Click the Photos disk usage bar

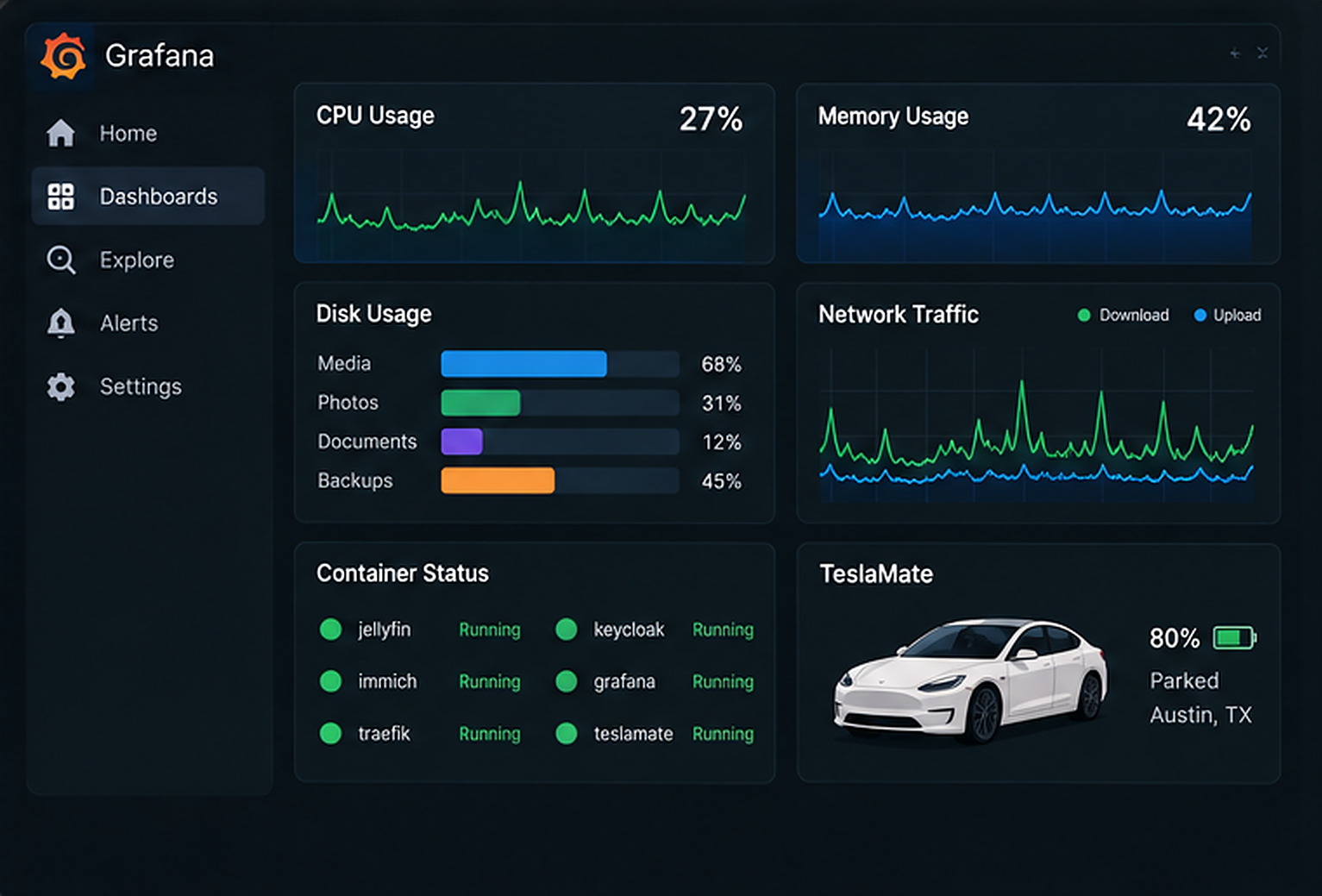click(x=560, y=403)
